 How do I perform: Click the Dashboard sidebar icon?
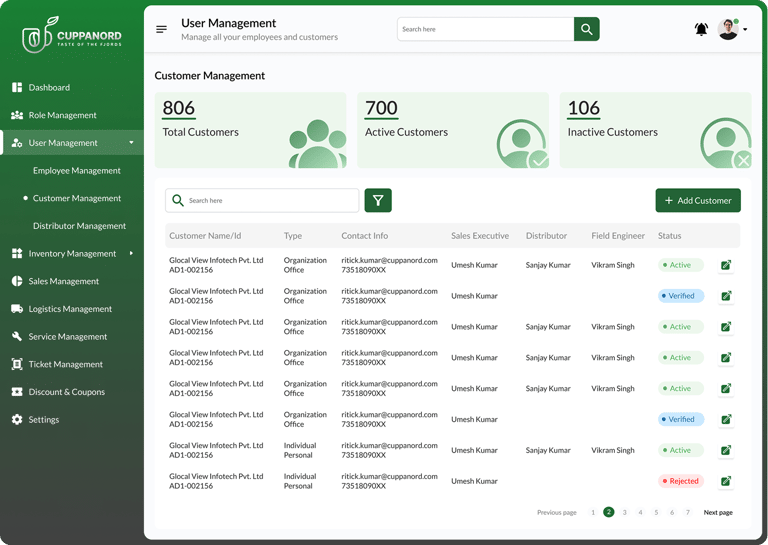[x=17, y=87]
